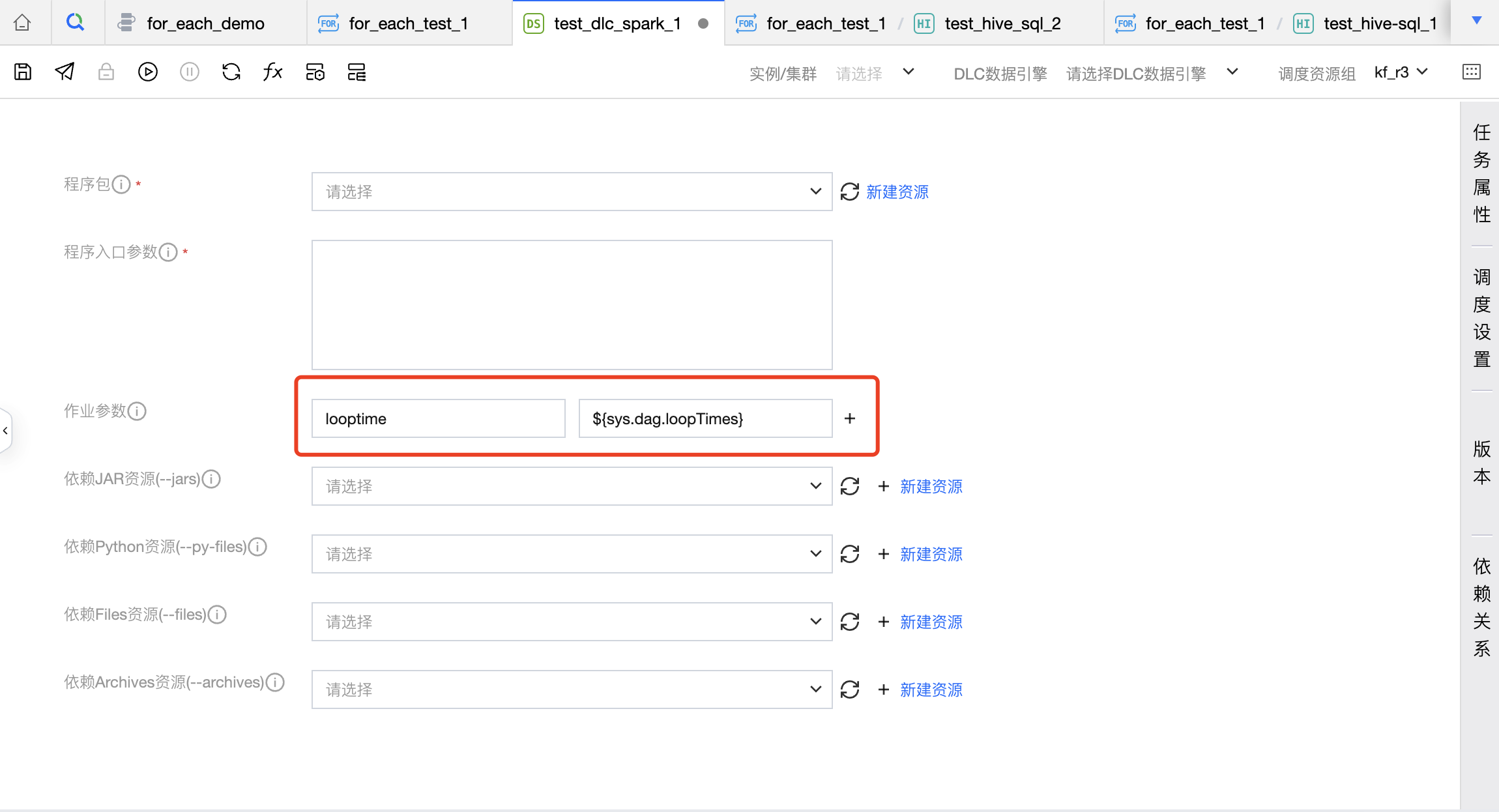
Task: Switch to for_each_demo tab
Action: [205, 23]
